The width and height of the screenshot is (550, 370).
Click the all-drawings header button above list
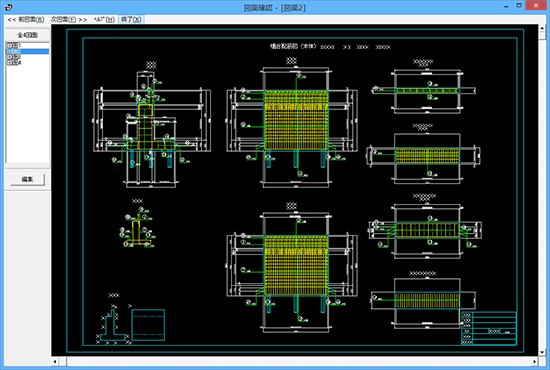pyautogui.click(x=27, y=35)
